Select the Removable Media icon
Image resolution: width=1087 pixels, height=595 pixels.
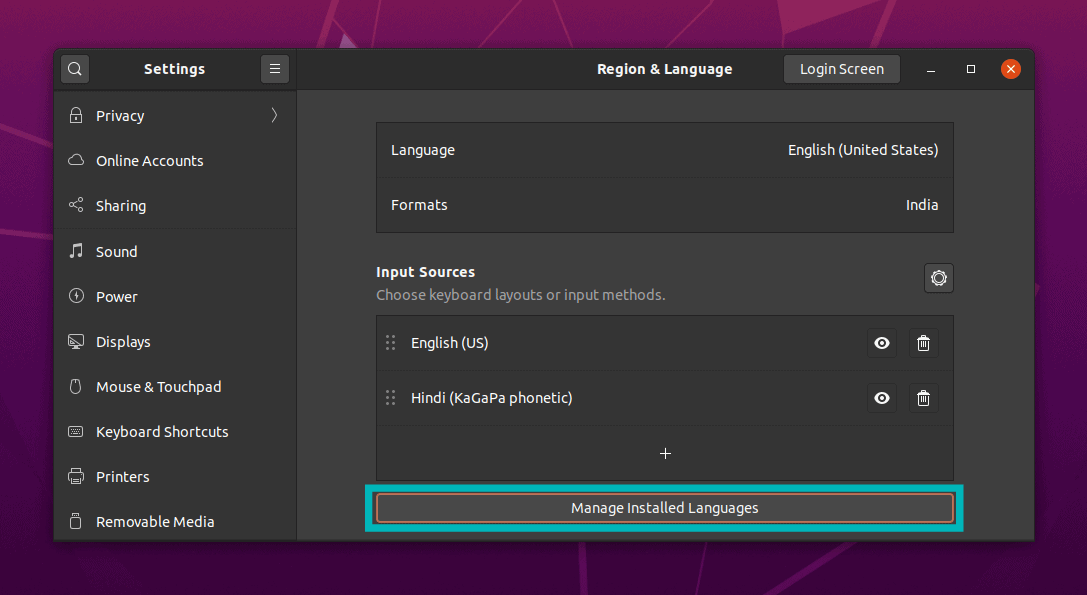pyautogui.click(x=74, y=521)
